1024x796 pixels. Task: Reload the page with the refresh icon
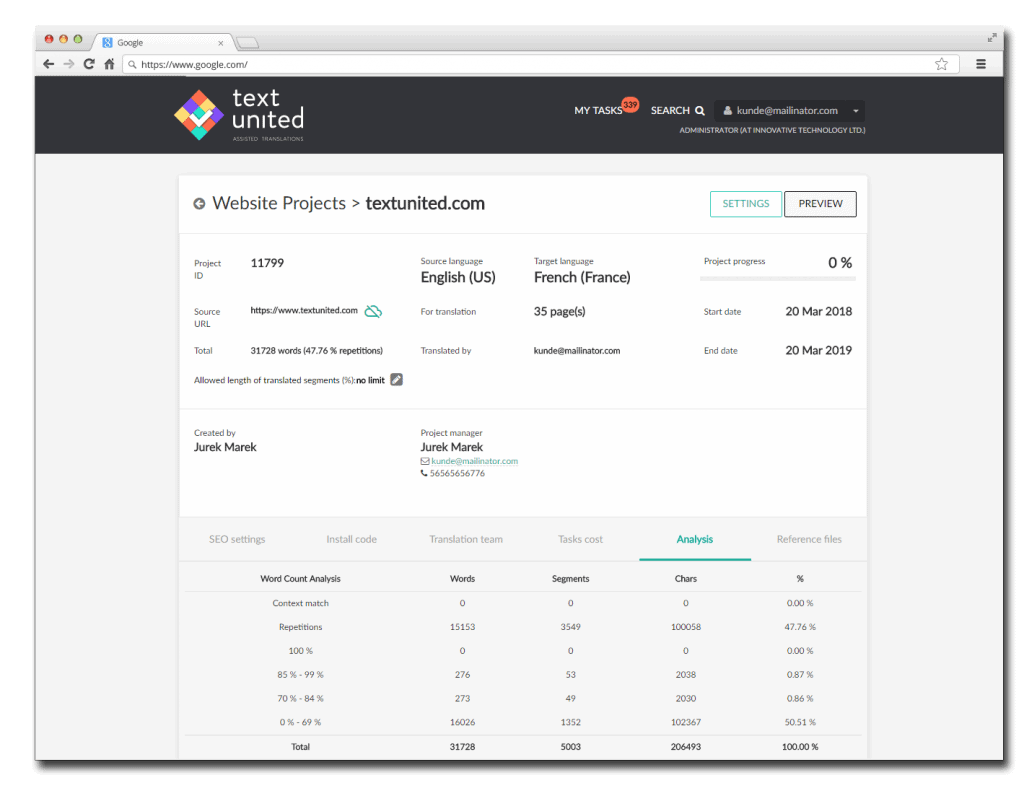(89, 64)
